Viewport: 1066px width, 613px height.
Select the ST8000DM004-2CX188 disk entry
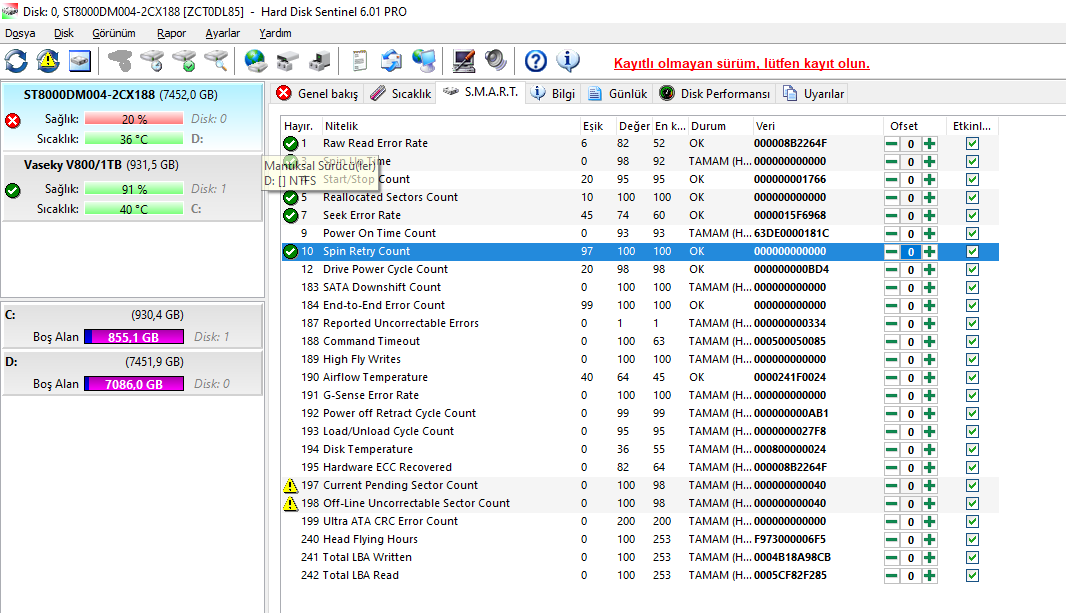[133, 116]
